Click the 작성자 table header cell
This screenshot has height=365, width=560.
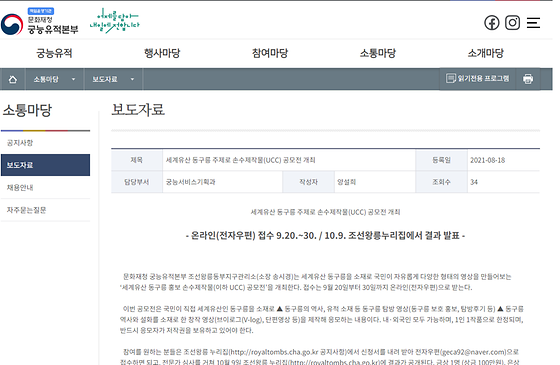[x=309, y=182]
